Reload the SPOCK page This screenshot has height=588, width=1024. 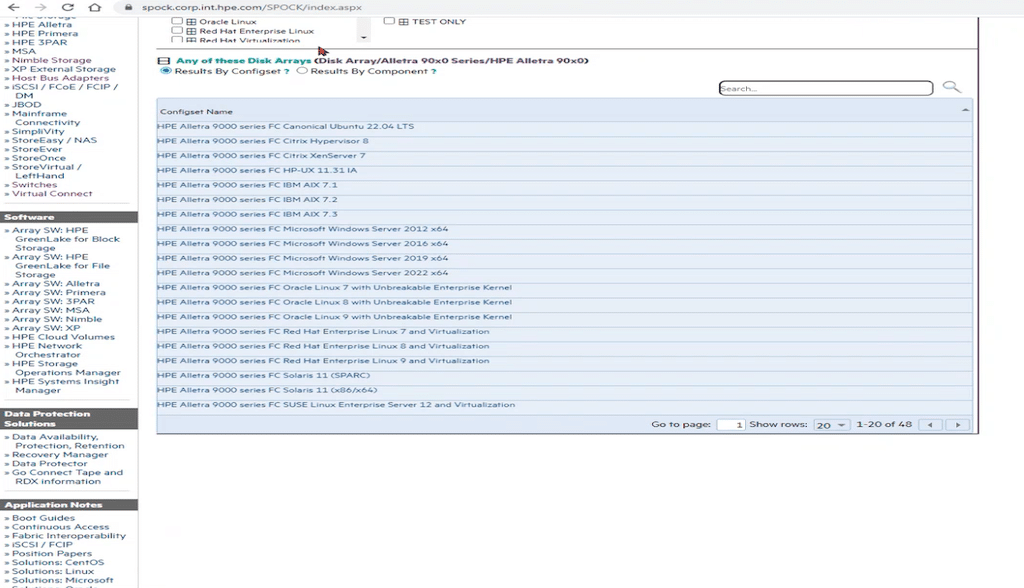pyautogui.click(x=67, y=7)
